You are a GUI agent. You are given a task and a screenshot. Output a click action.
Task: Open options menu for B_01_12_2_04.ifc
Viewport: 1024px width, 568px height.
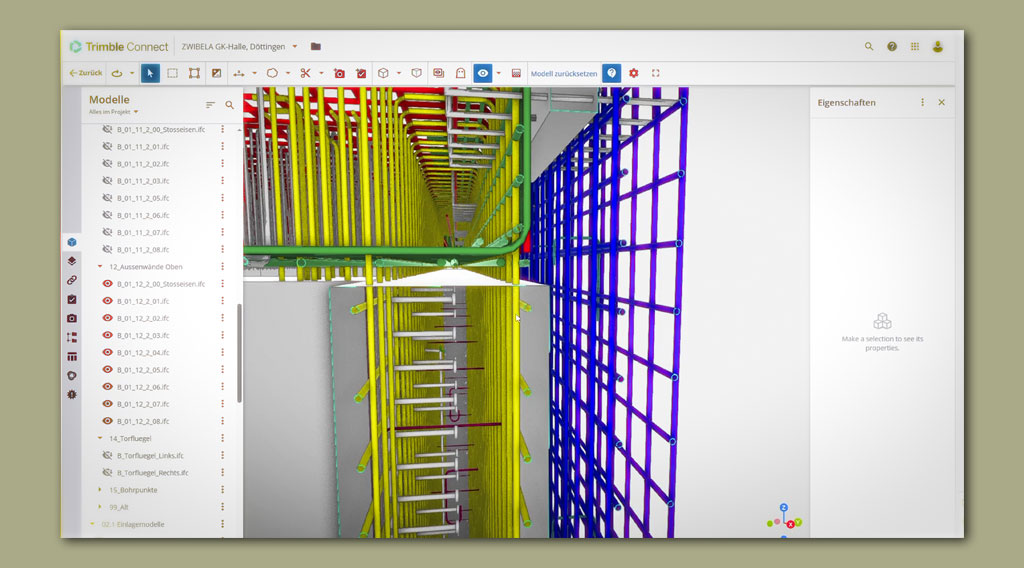(x=222, y=352)
